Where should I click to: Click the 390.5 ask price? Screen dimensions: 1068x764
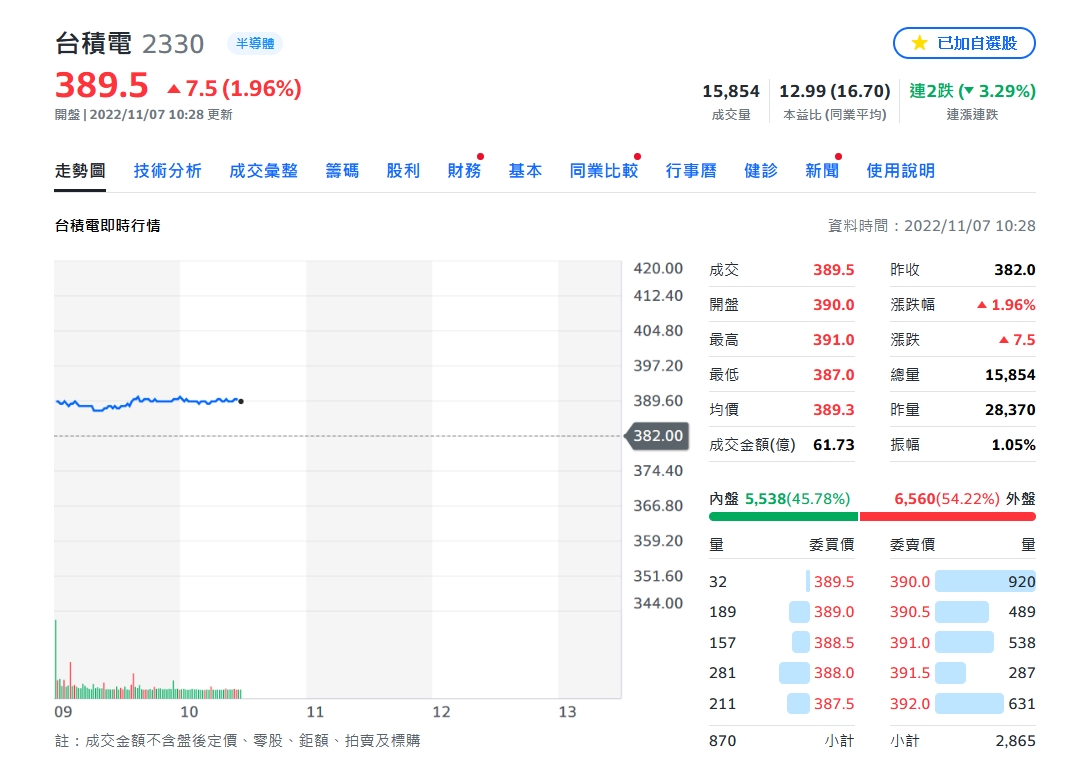[x=910, y=612]
